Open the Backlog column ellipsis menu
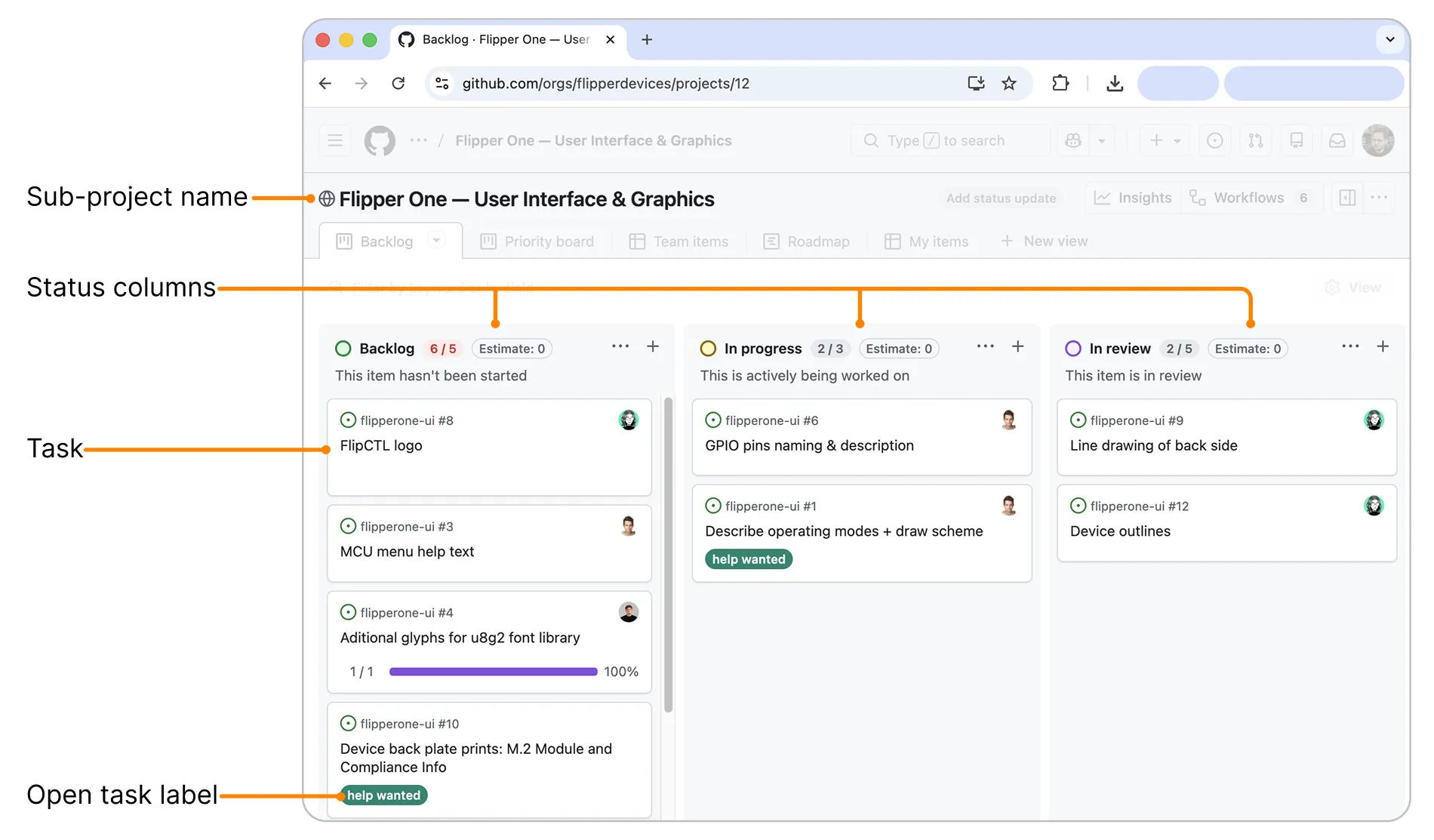Screen dimensions: 1434x840 point(620,346)
